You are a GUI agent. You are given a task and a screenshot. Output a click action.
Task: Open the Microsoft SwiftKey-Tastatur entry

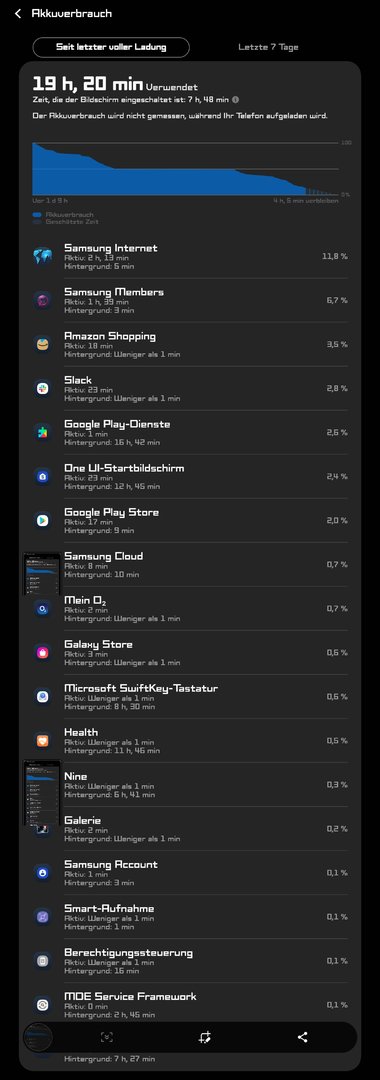coord(190,697)
